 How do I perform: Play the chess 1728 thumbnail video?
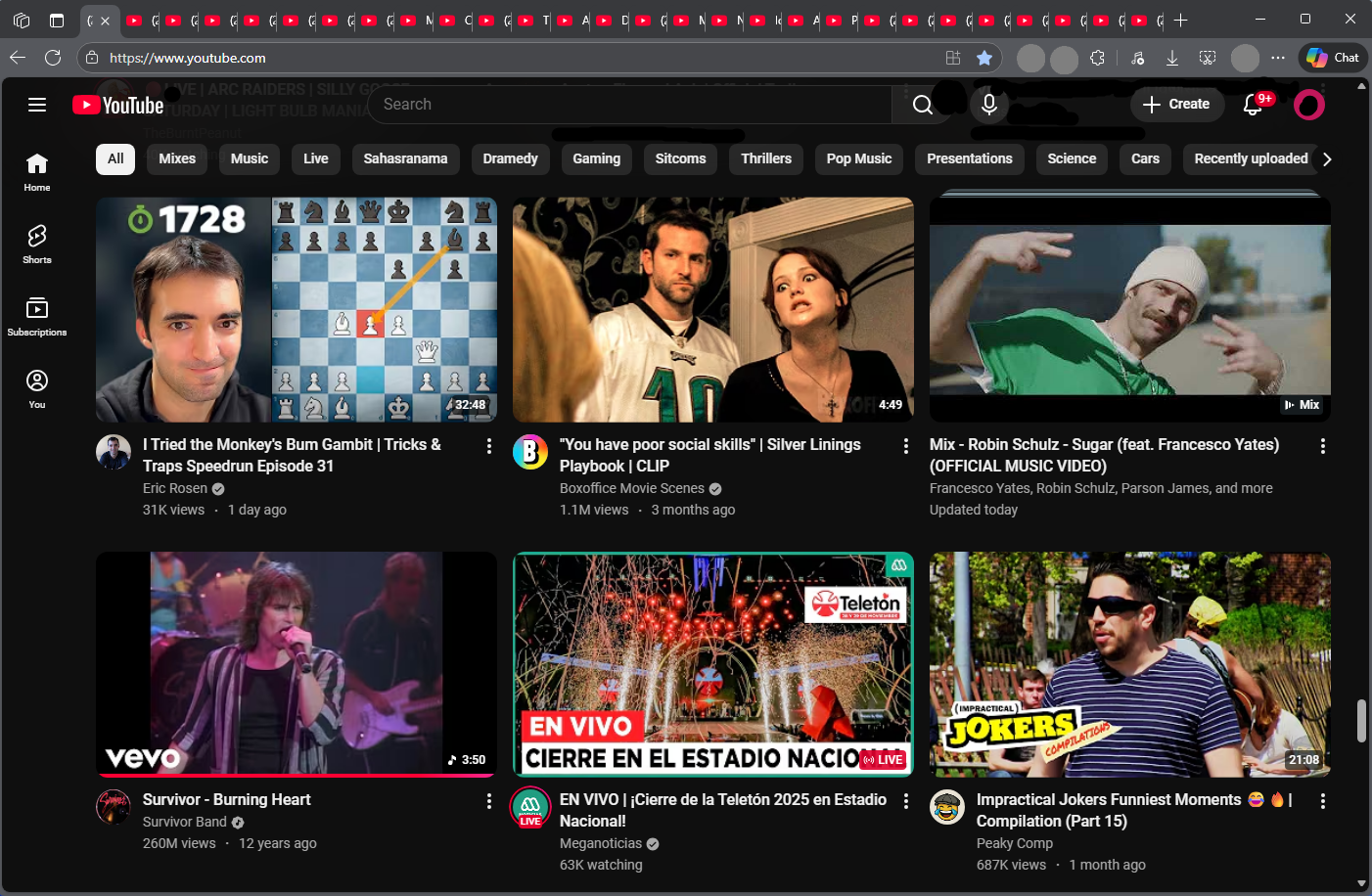coord(297,310)
